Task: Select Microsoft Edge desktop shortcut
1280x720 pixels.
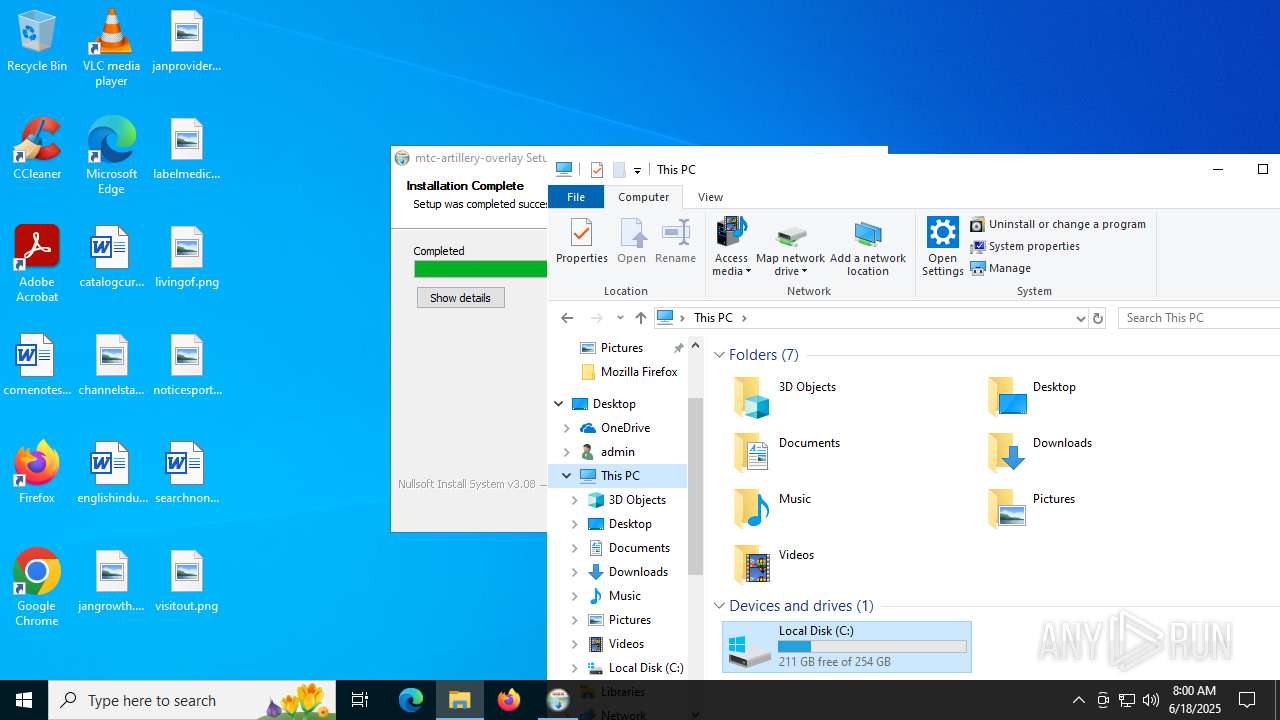Action: click(111, 156)
